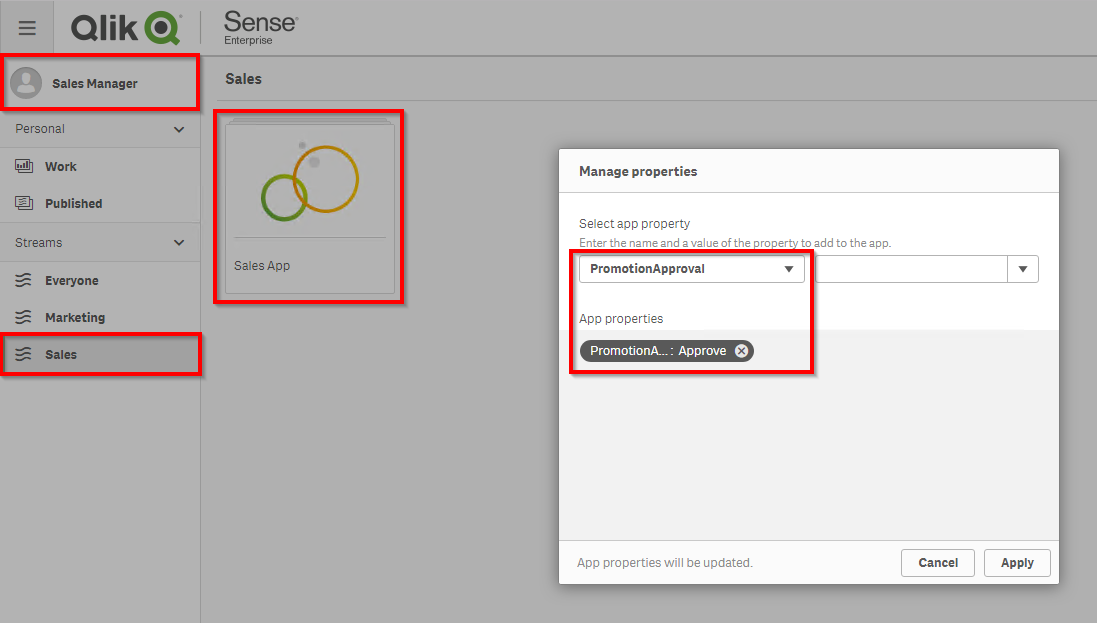This screenshot has width=1097, height=623.
Task: Click the 'App properties will be updated.' message
Action: coord(665,563)
